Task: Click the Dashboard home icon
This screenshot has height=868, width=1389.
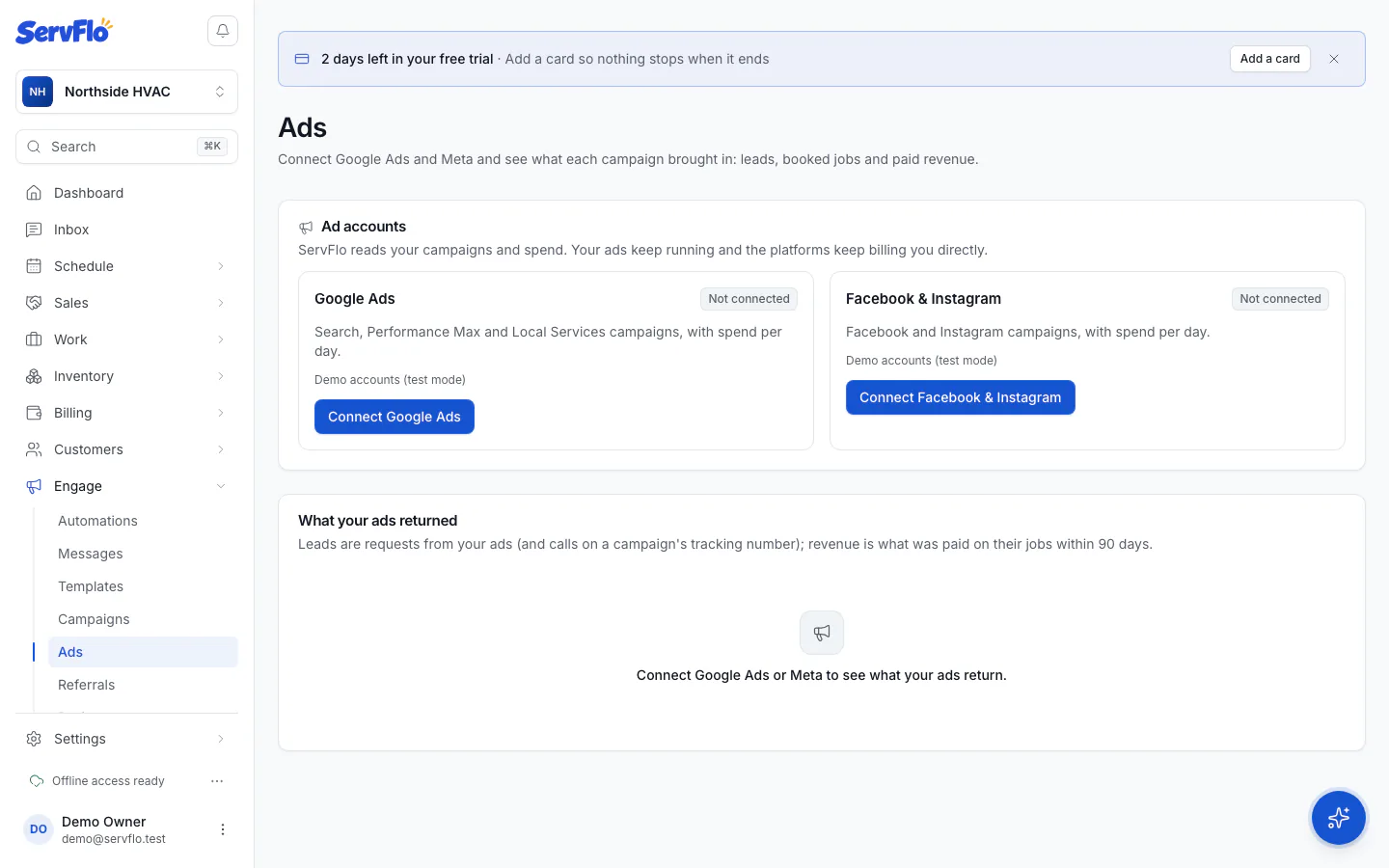Action: (x=34, y=193)
